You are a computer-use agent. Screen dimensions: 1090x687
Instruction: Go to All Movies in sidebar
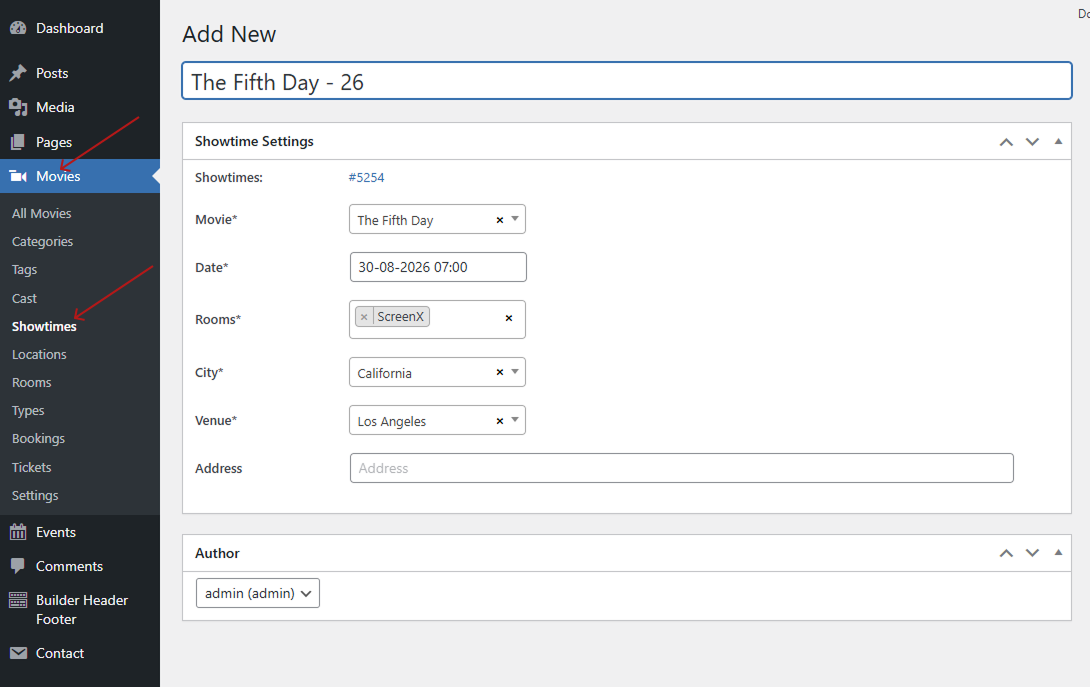coord(42,213)
